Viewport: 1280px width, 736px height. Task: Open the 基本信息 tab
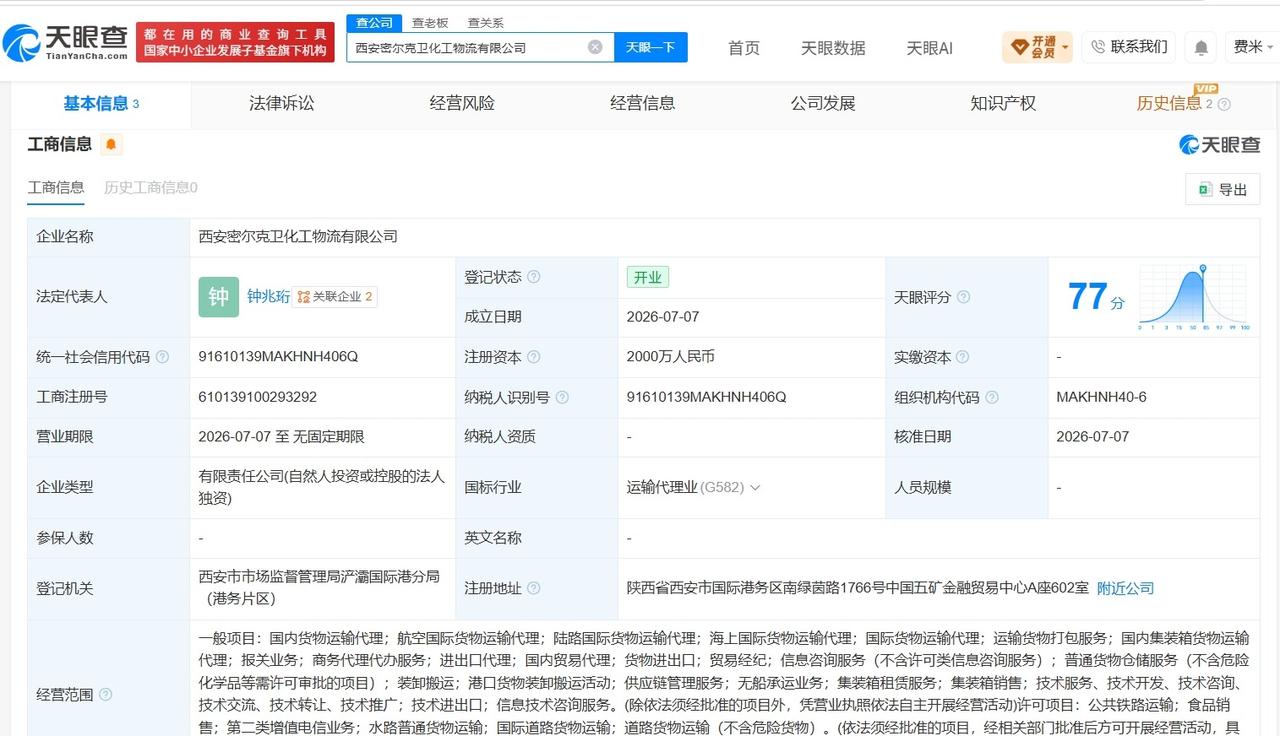point(101,103)
